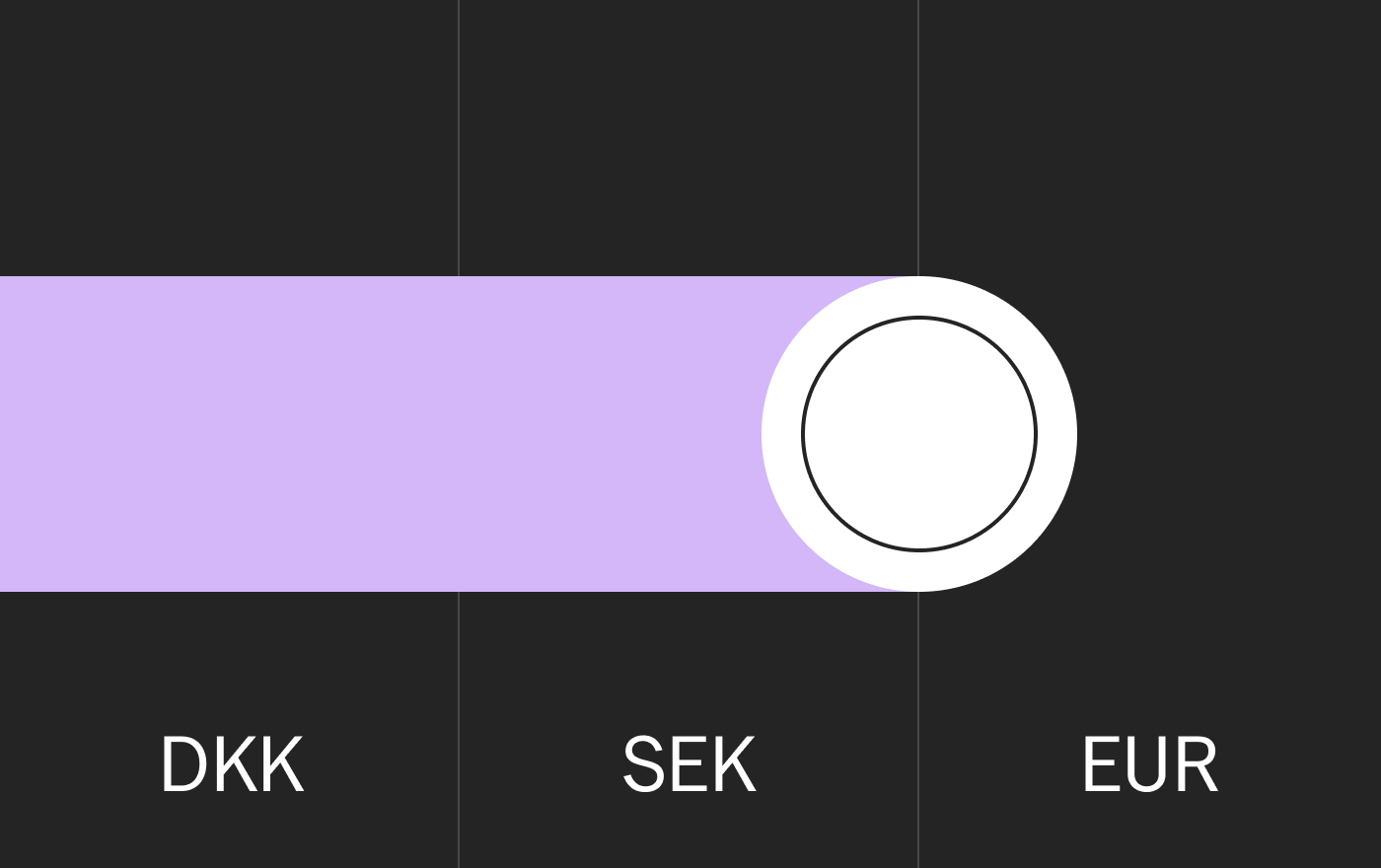Click divider line between DKK and SEK
The width and height of the screenshot is (1381, 868).
pyautogui.click(x=459, y=138)
